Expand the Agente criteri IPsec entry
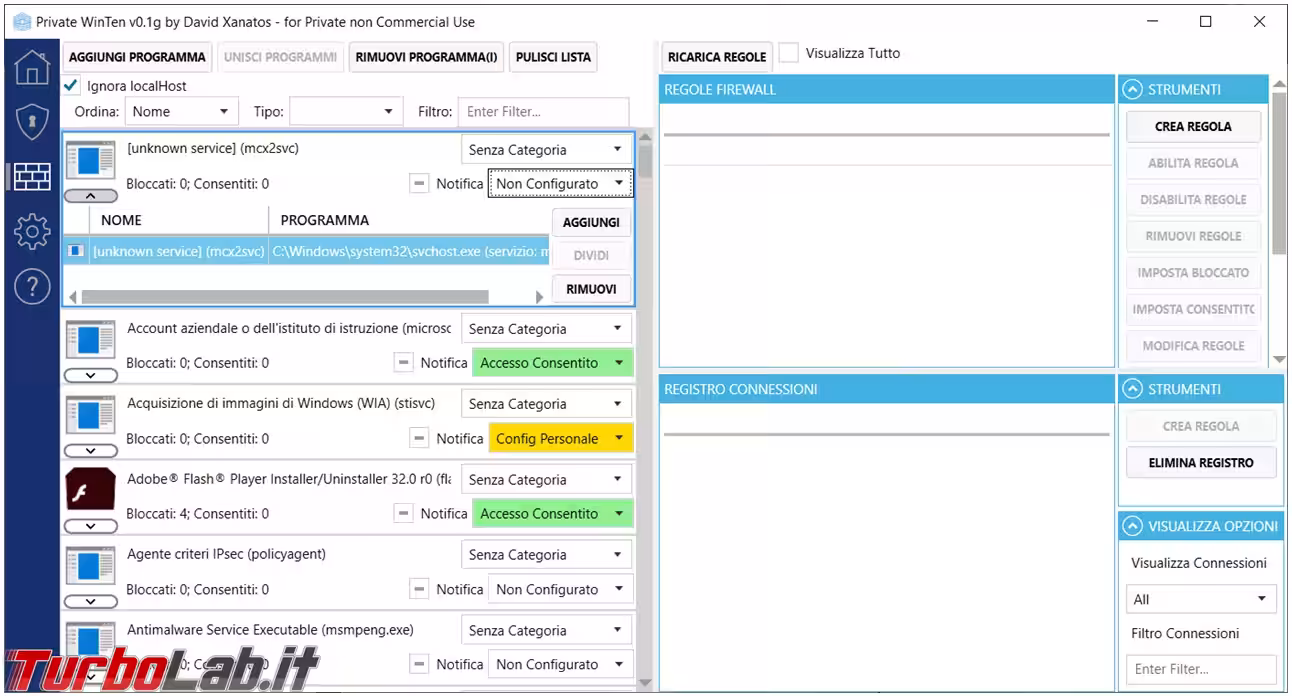 point(90,601)
